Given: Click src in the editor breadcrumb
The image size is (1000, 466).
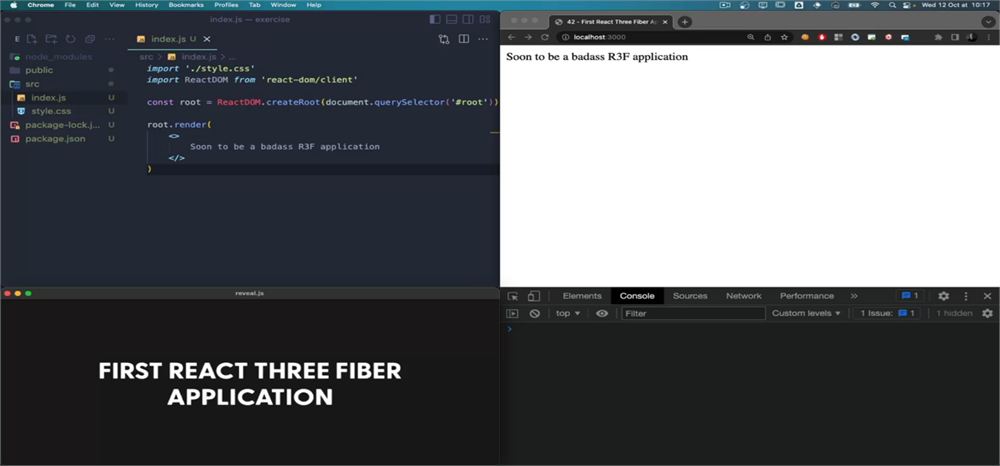Looking at the screenshot, I should (146, 57).
